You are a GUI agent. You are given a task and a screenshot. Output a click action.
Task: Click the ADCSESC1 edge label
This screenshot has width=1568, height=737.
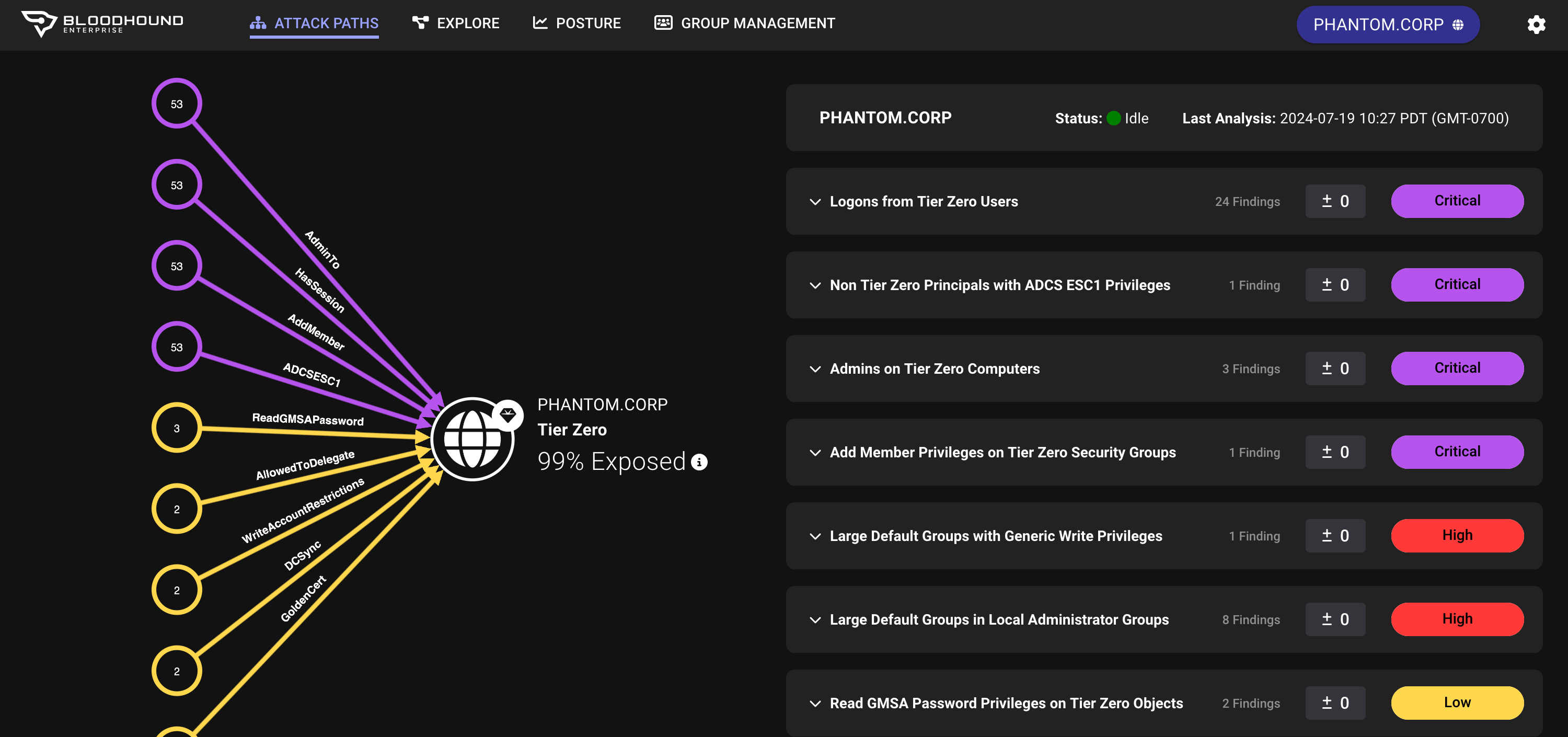coord(312,374)
